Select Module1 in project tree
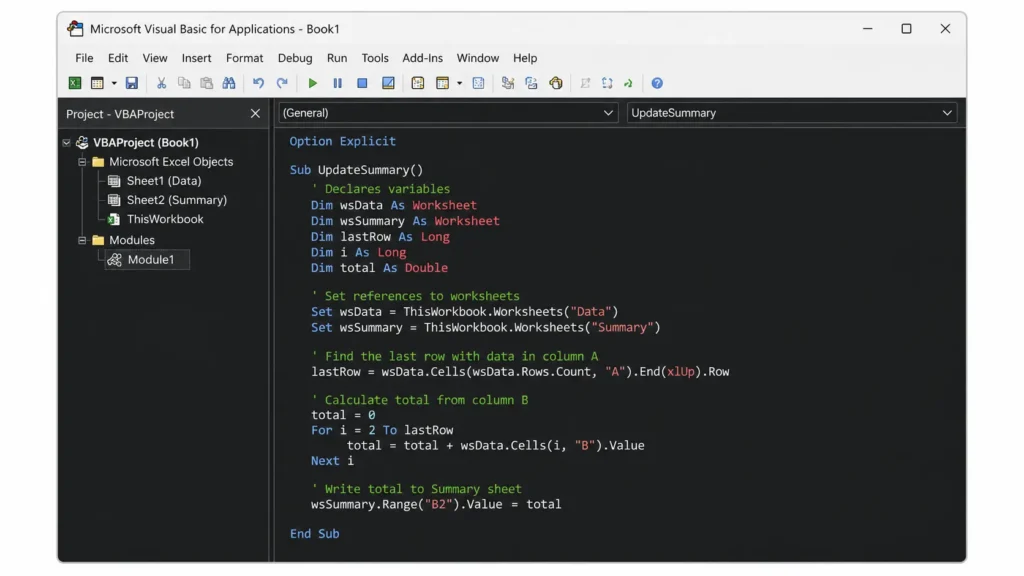The width and height of the screenshot is (1024, 576). [151, 260]
